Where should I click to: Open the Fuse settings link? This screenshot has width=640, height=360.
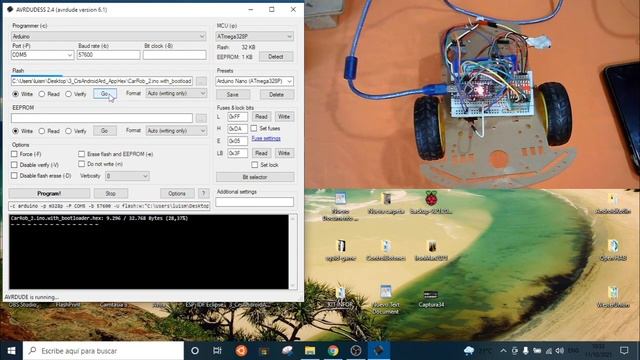tap(266, 138)
